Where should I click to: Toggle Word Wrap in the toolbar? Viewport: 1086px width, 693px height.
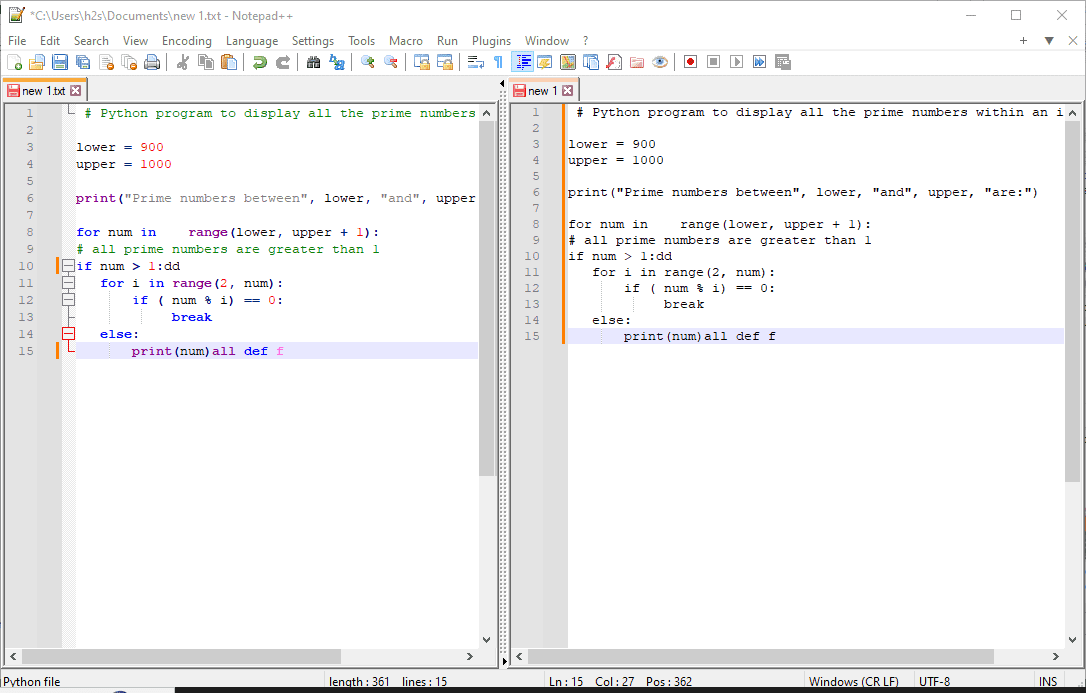[476, 62]
